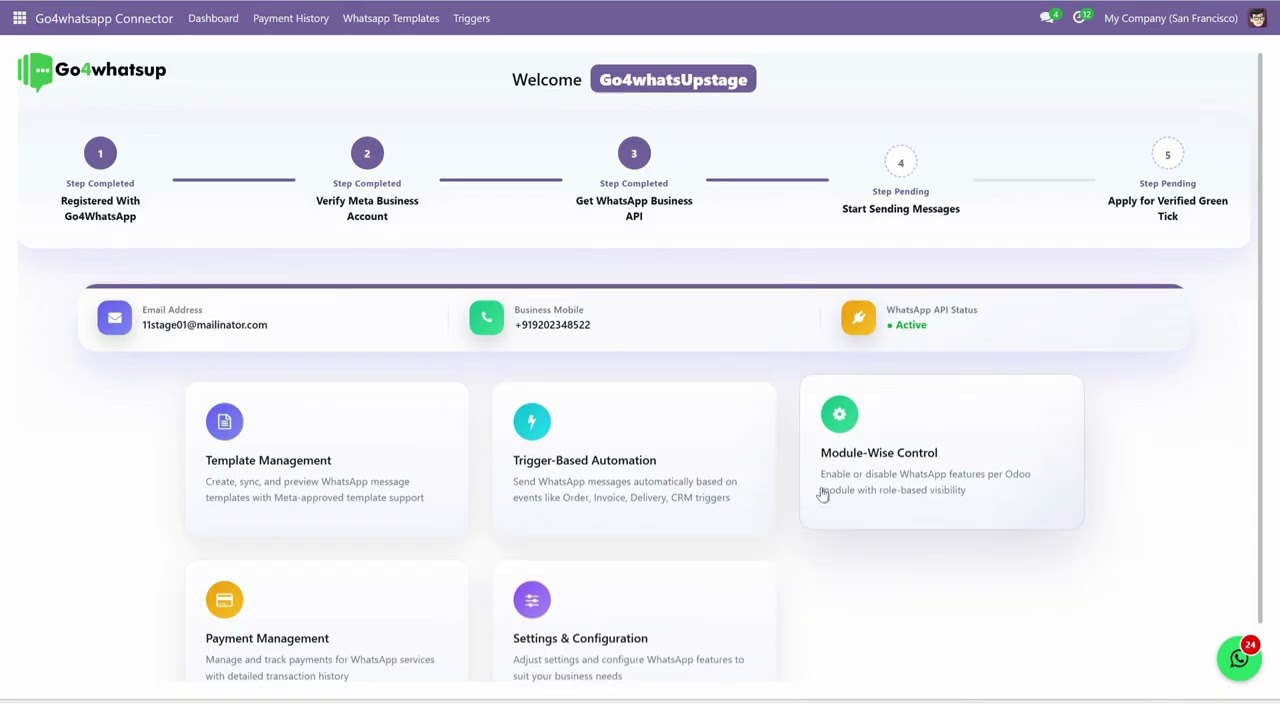The height and width of the screenshot is (720, 1280).
Task: Click the email 11stage01@mailinator.com
Action: click(x=204, y=325)
